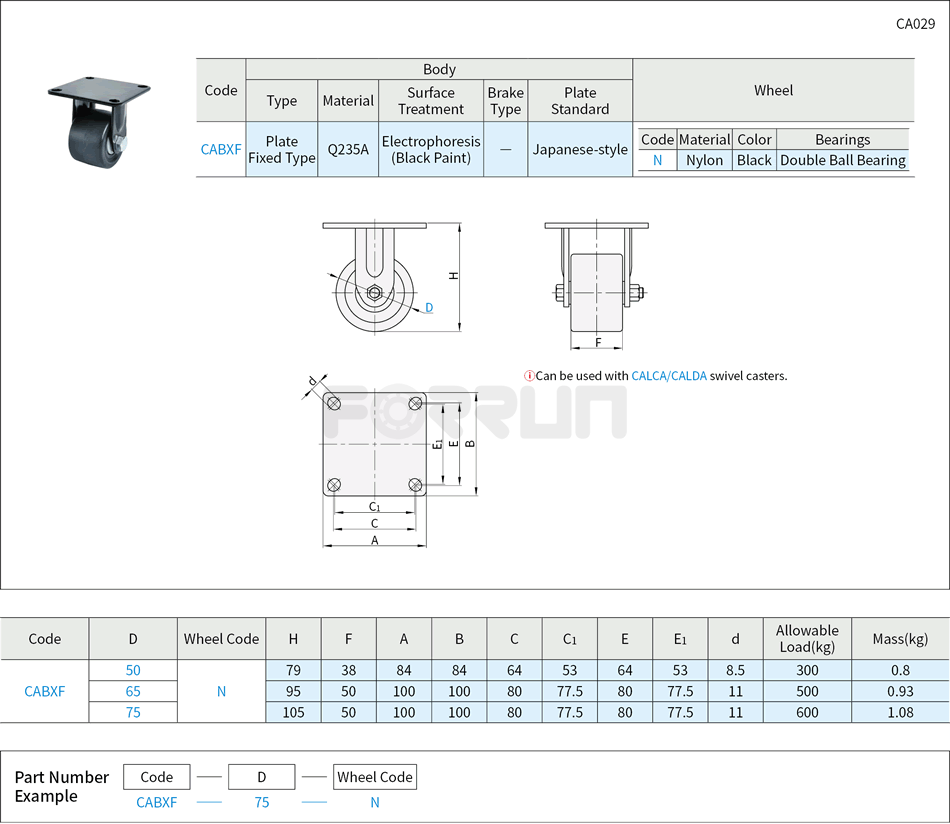
Task: Click the CA029 page code at the top right
Action: point(915,24)
